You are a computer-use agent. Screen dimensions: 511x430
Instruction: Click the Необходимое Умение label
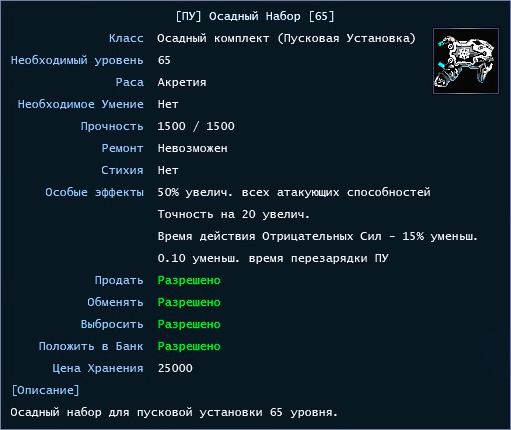click(81, 104)
